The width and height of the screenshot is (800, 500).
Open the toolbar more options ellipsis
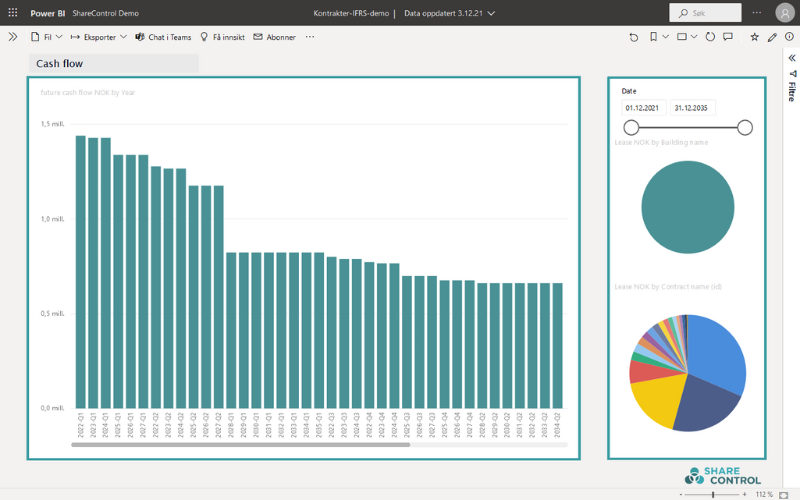point(310,37)
